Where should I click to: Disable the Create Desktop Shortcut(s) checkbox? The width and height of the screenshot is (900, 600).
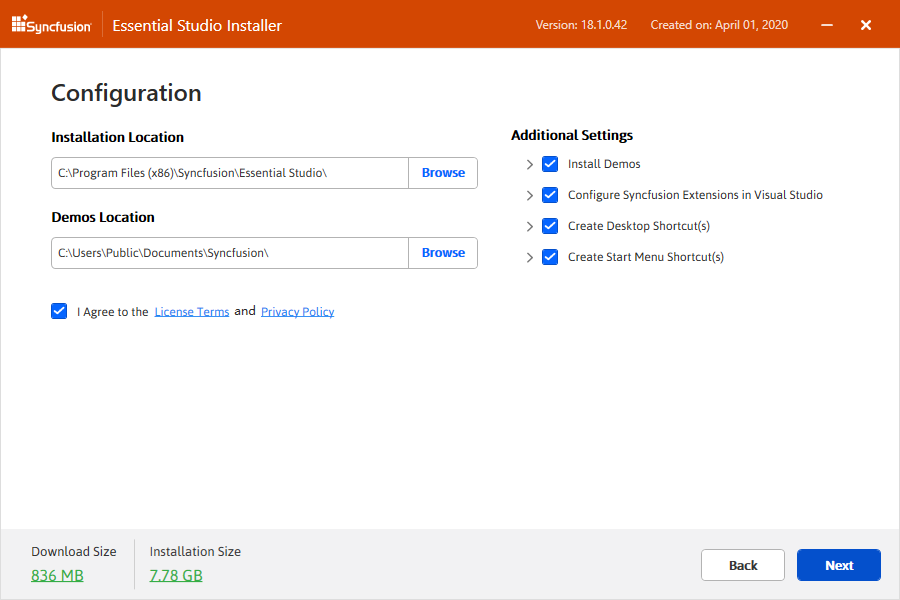click(550, 226)
